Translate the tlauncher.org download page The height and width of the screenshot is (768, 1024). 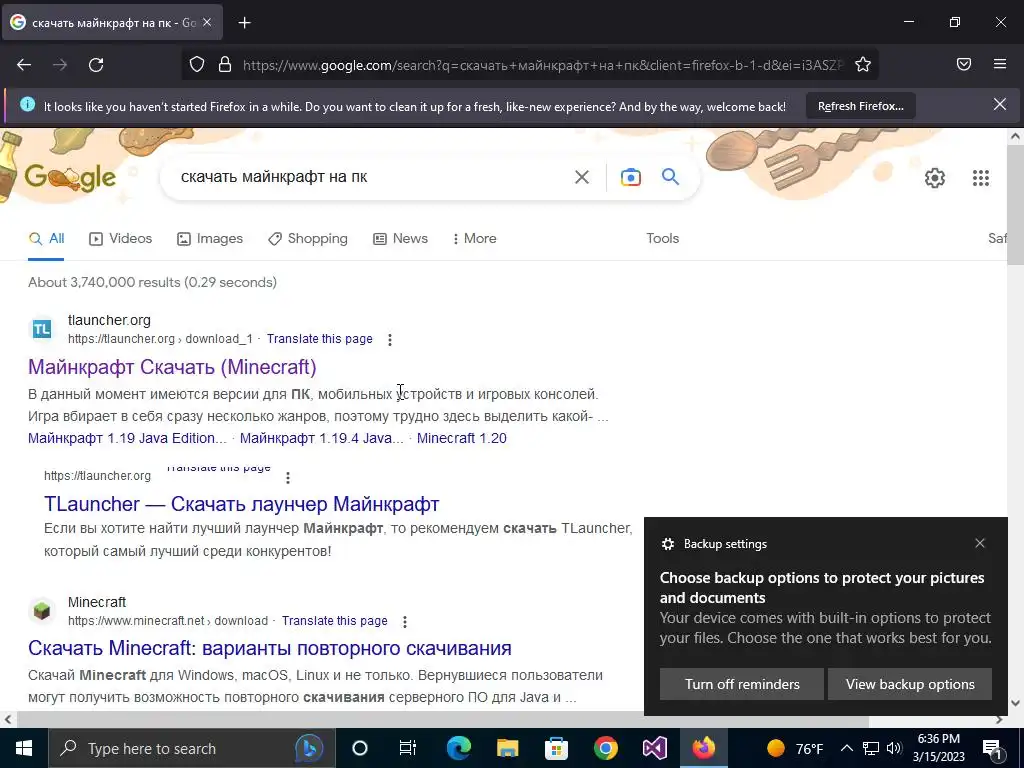point(319,339)
